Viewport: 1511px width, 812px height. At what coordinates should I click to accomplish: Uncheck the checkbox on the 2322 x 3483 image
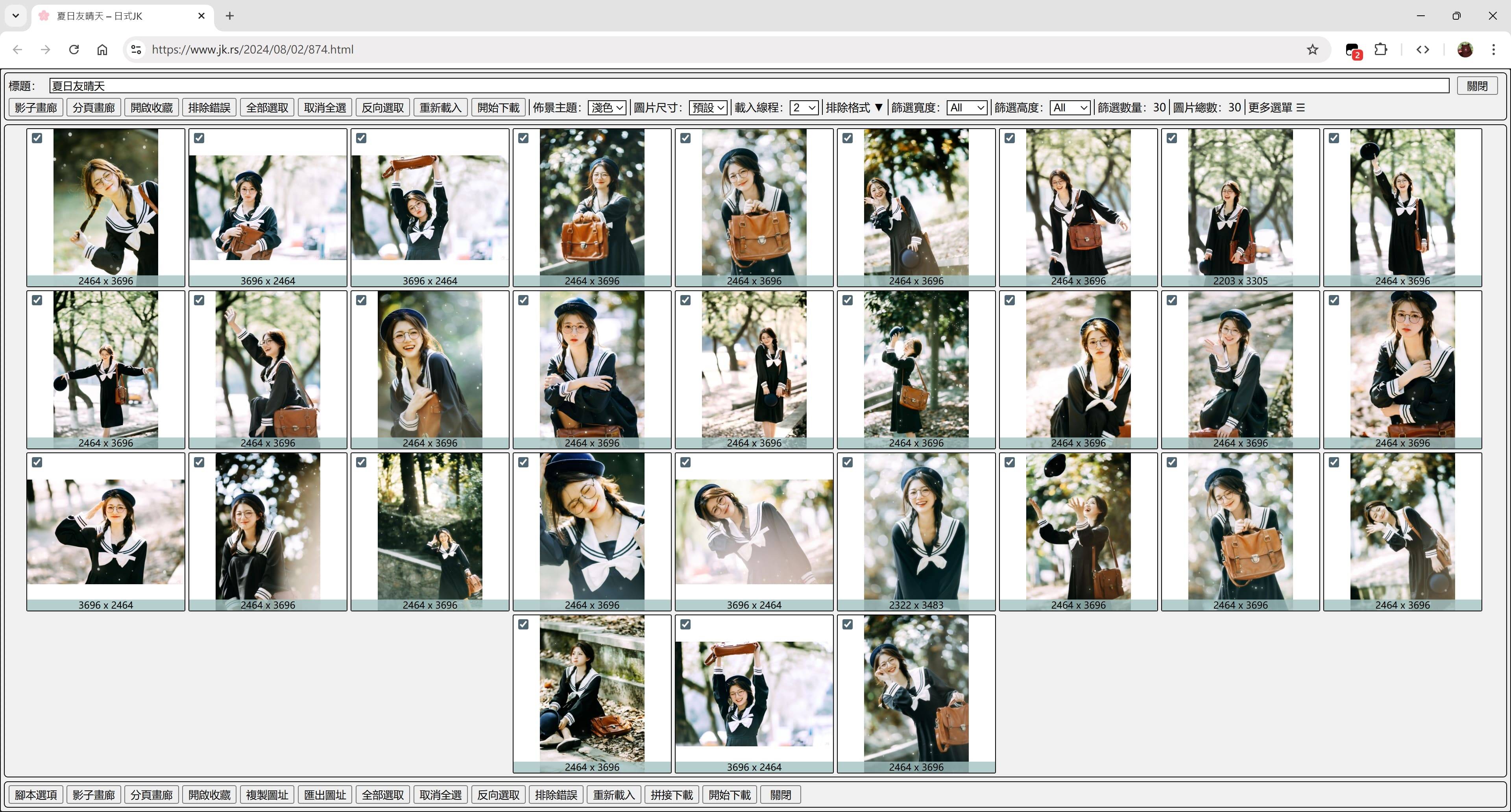pos(847,462)
